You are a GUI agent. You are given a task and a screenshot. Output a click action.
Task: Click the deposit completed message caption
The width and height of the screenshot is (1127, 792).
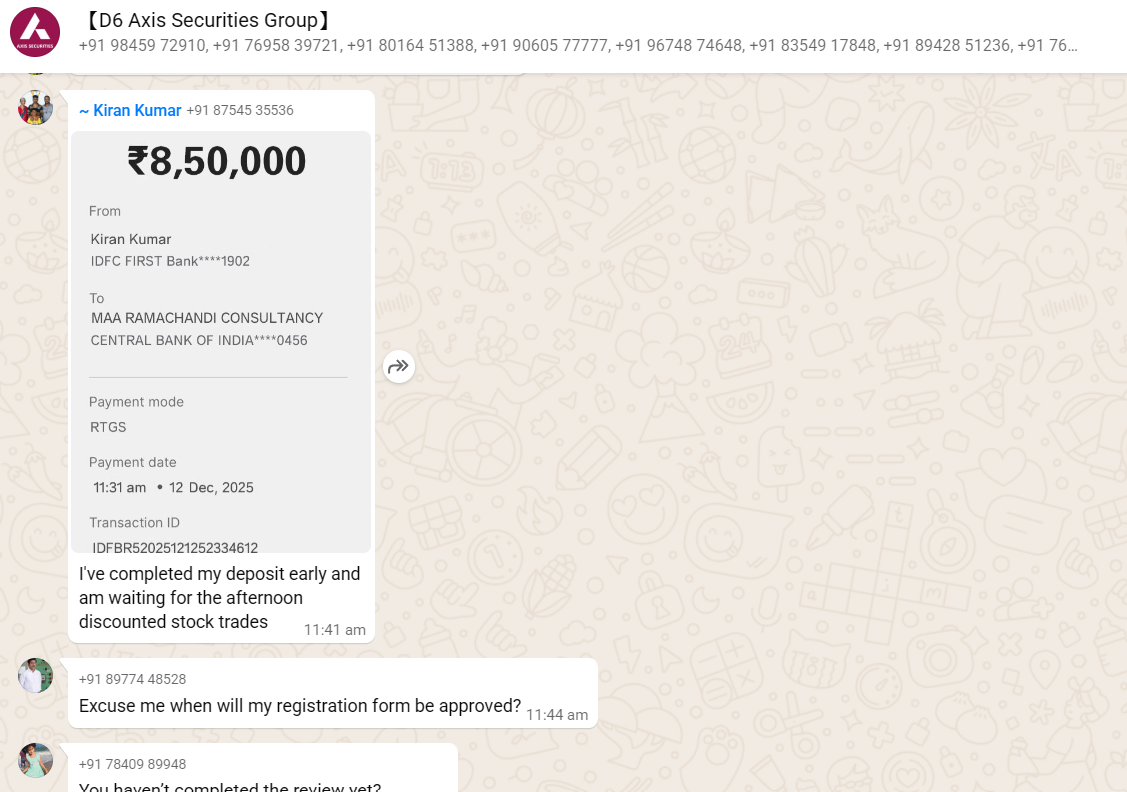[219, 598]
